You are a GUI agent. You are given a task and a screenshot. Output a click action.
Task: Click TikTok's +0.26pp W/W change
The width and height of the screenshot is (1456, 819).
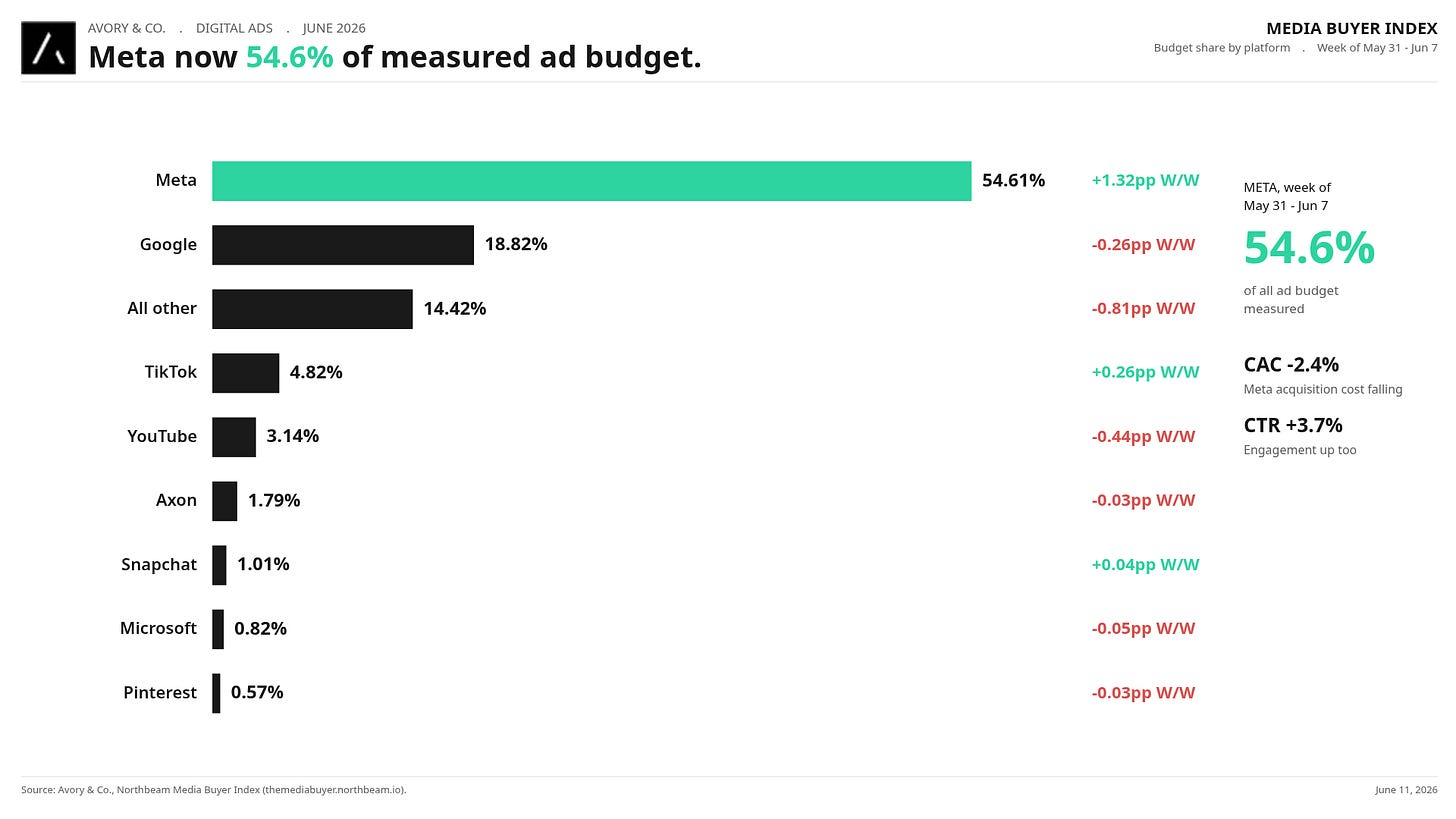point(1145,372)
